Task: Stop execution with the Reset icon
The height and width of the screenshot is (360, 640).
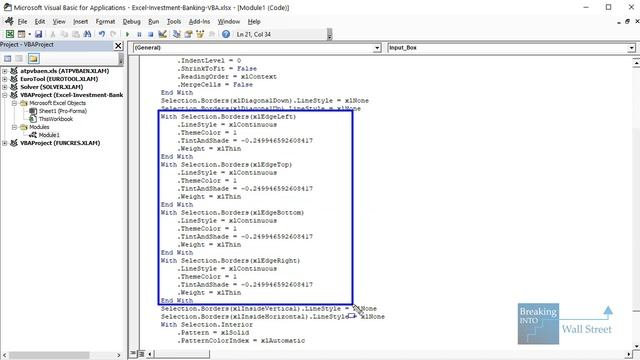Action: coord(151,34)
